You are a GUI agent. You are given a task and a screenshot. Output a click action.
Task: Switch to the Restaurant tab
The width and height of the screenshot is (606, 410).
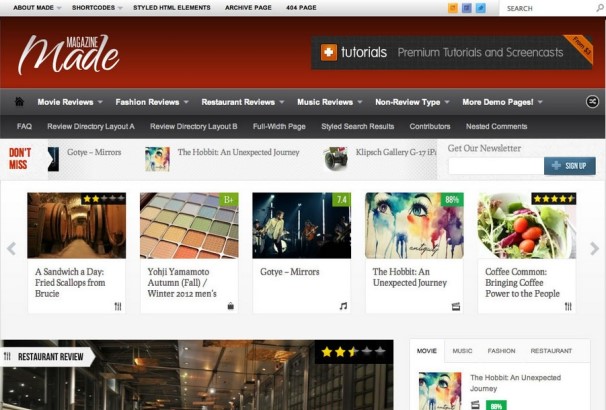(x=551, y=351)
